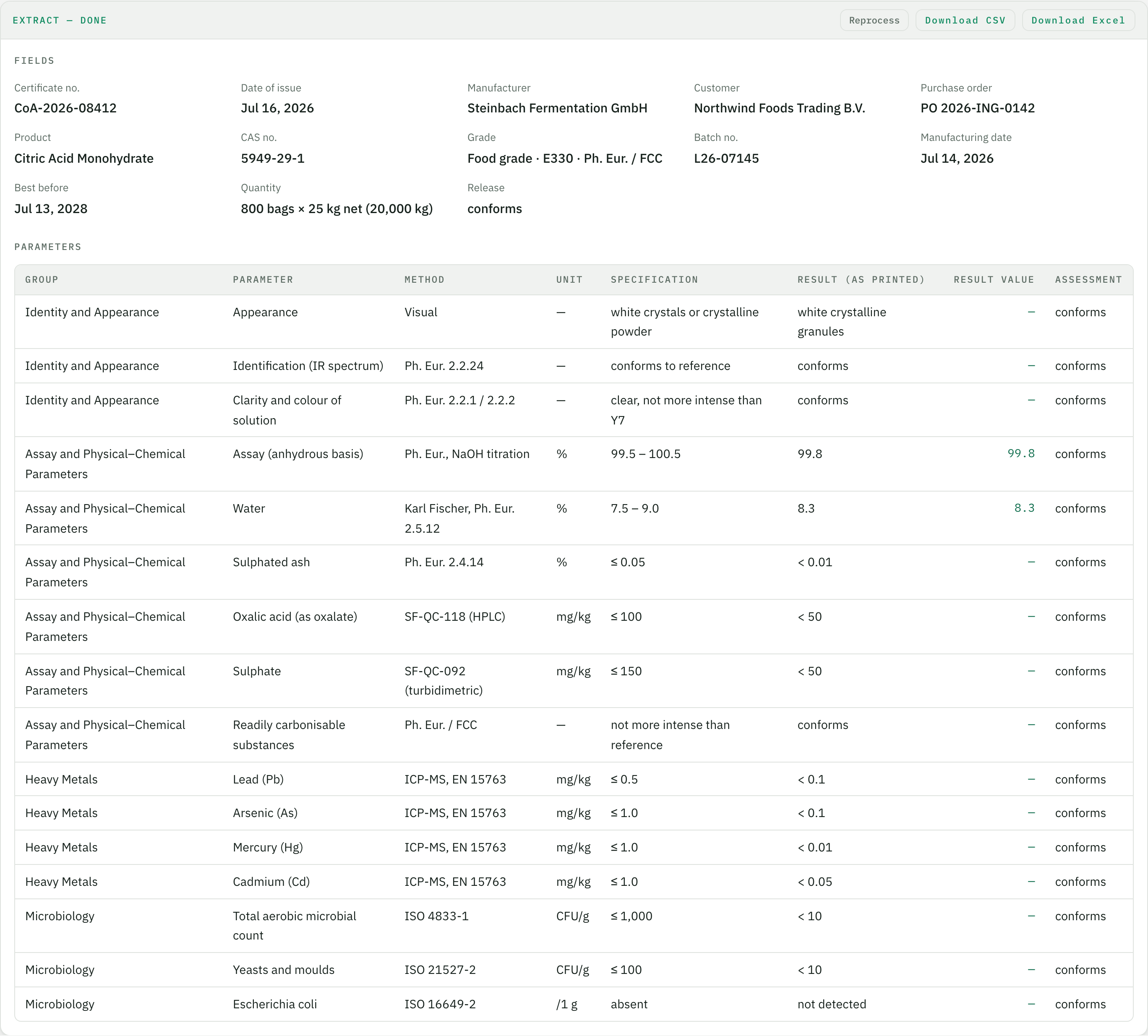The height and width of the screenshot is (1036, 1148).
Task: Select Readily carbonisable substances parameter
Action: coord(289,735)
